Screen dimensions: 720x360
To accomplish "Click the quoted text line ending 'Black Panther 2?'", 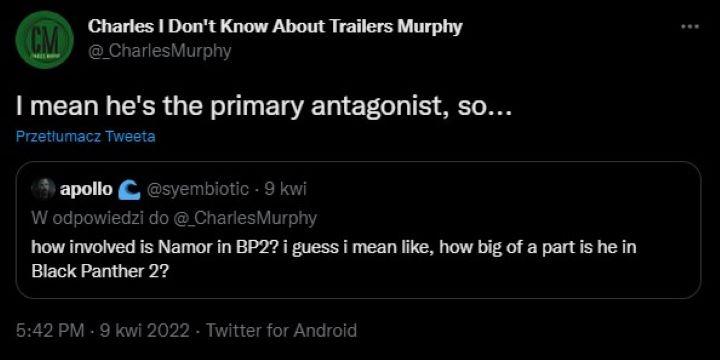I will coord(101,272).
